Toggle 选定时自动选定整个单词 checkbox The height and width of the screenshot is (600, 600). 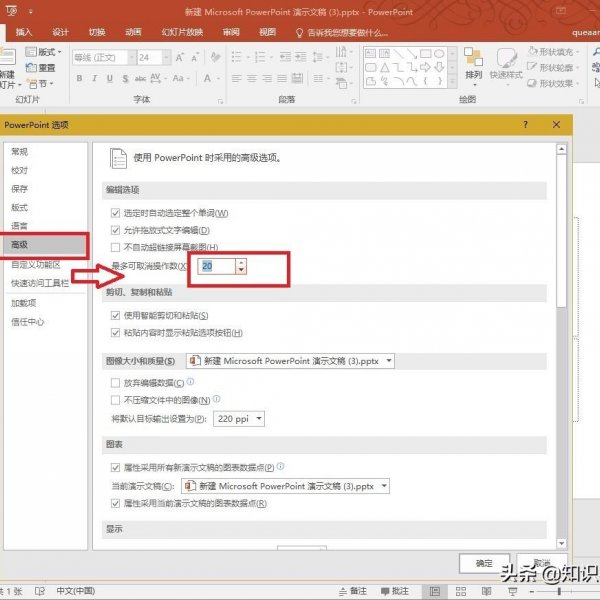pos(116,214)
